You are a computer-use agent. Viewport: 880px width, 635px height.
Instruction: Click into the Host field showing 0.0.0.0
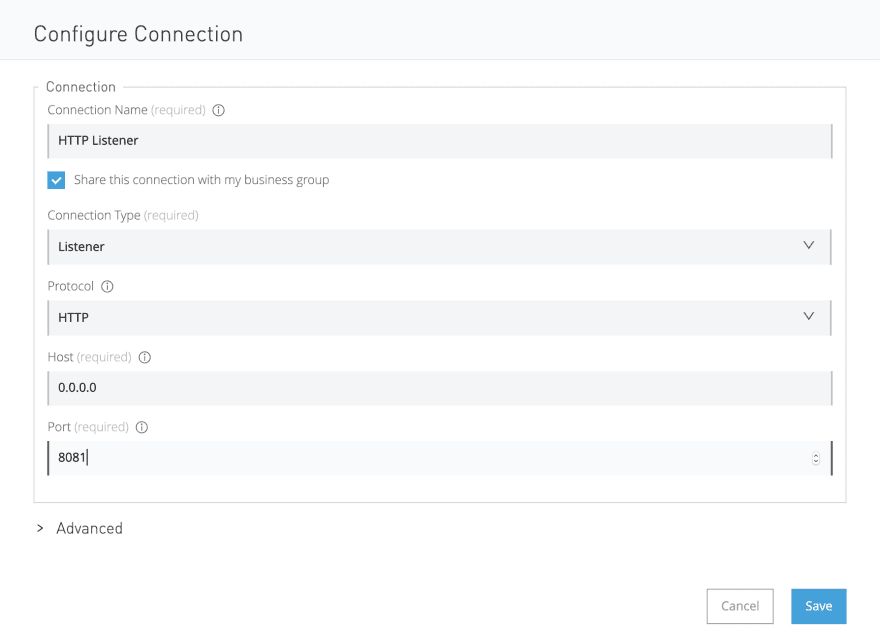click(439, 388)
